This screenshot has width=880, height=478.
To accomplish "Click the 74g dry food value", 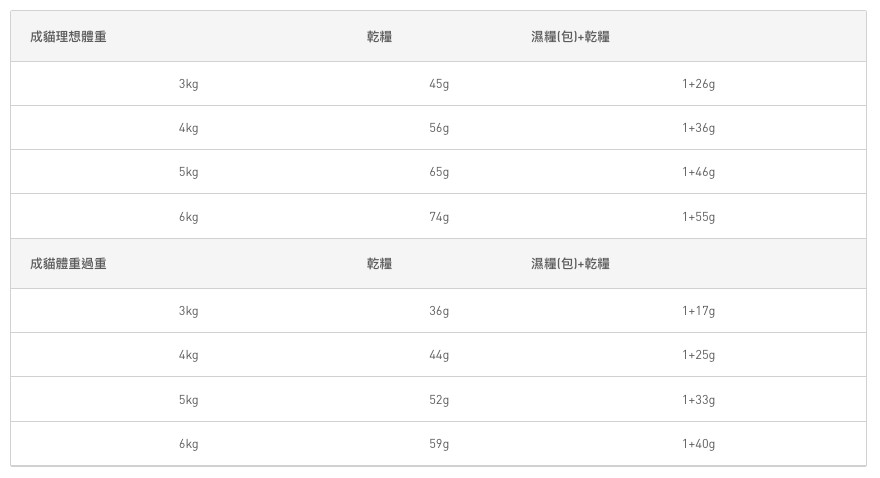I will (x=438, y=217).
